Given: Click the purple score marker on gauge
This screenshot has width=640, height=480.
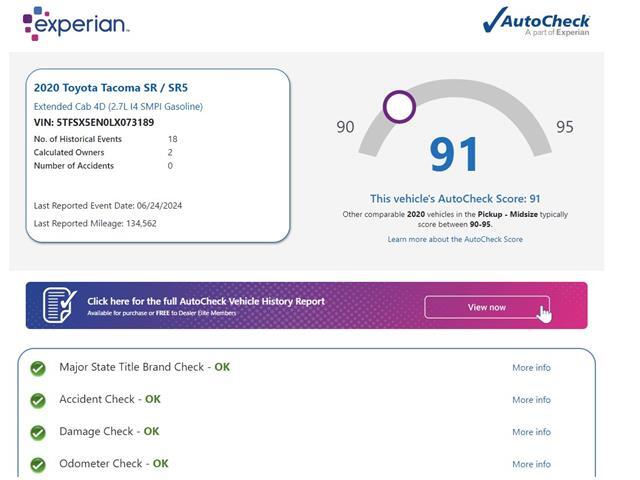Looking at the screenshot, I should [399, 107].
